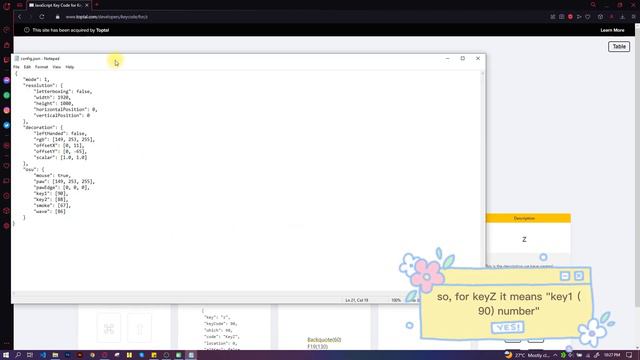Open the Twitch icon in Opera sidebar
Viewport: 640px width, 360px height.
coord(7,60)
